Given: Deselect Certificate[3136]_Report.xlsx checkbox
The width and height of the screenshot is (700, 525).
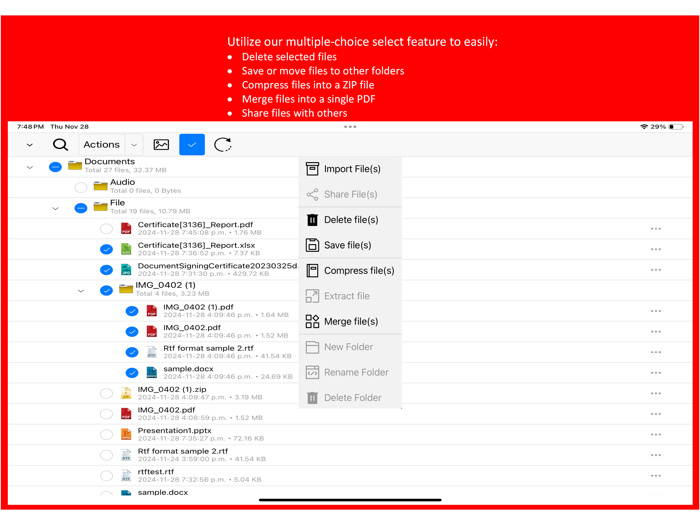Looking at the screenshot, I should pos(106,249).
